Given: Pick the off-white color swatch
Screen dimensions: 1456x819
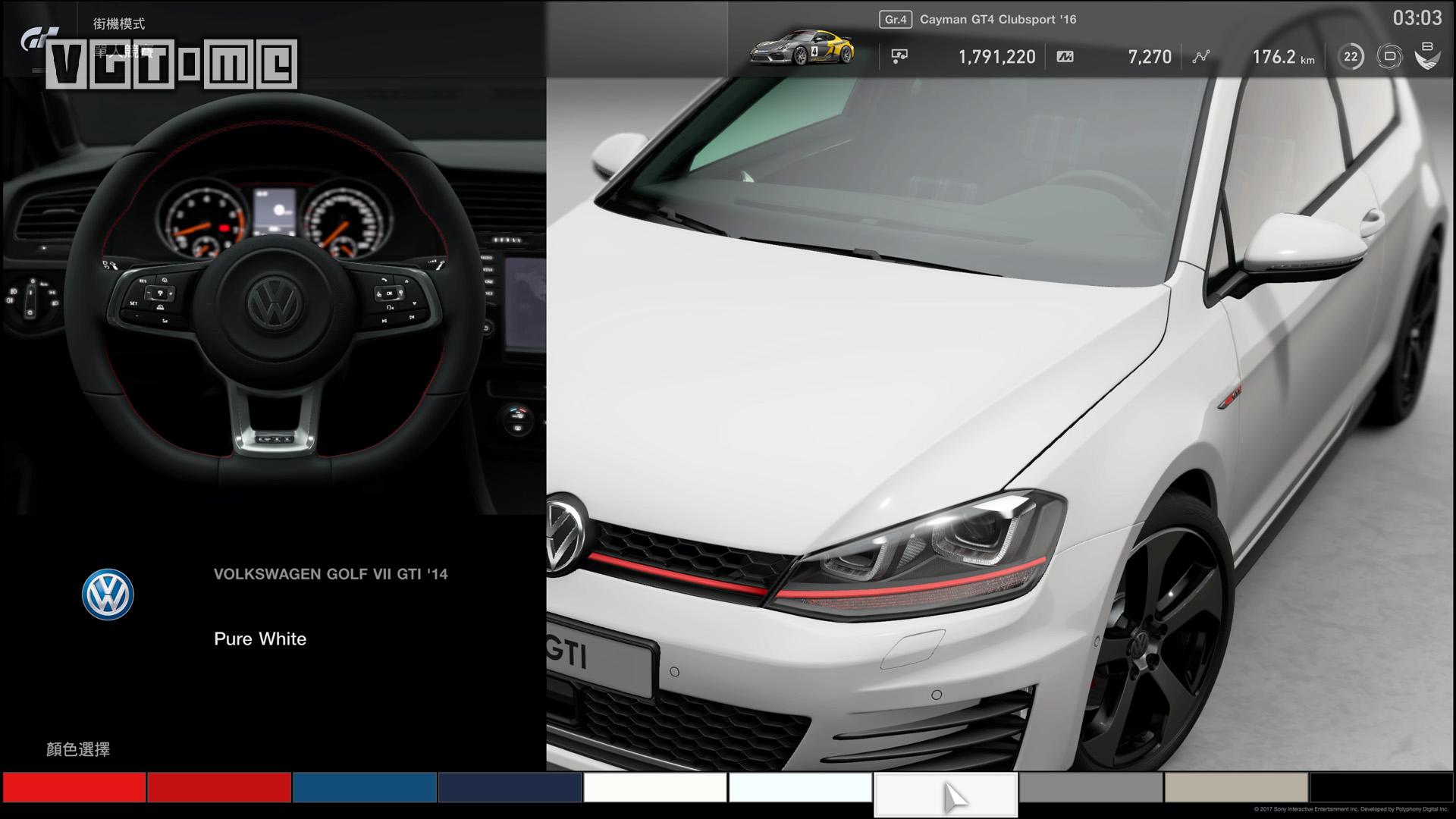Looking at the screenshot, I should click(x=655, y=787).
